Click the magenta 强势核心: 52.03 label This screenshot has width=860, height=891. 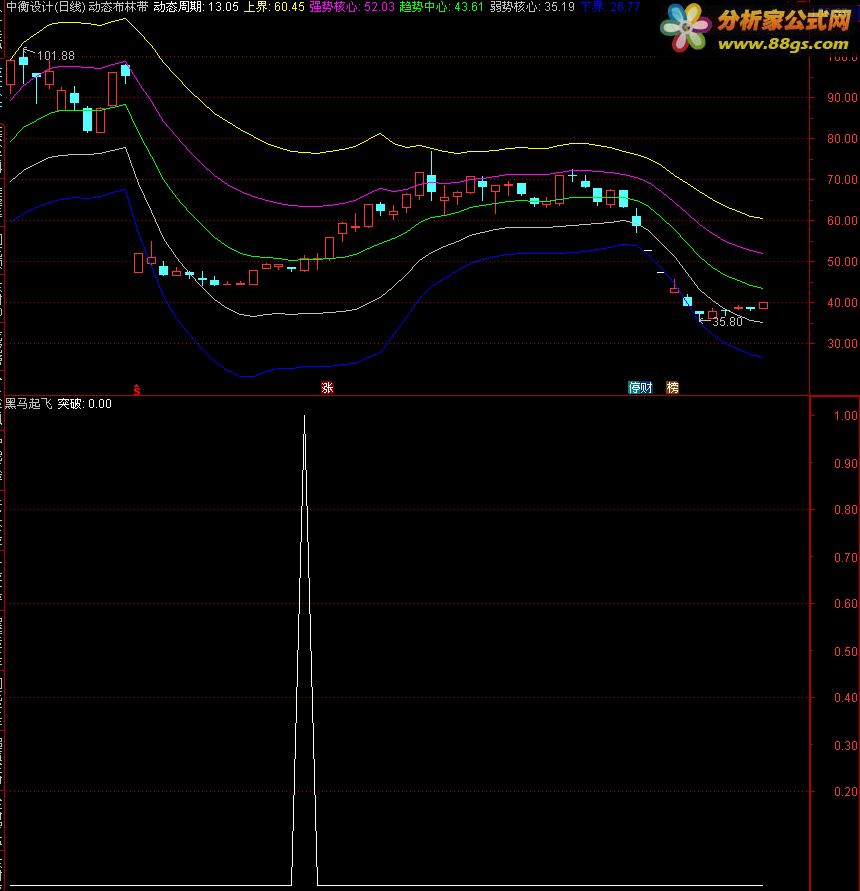click(x=352, y=7)
